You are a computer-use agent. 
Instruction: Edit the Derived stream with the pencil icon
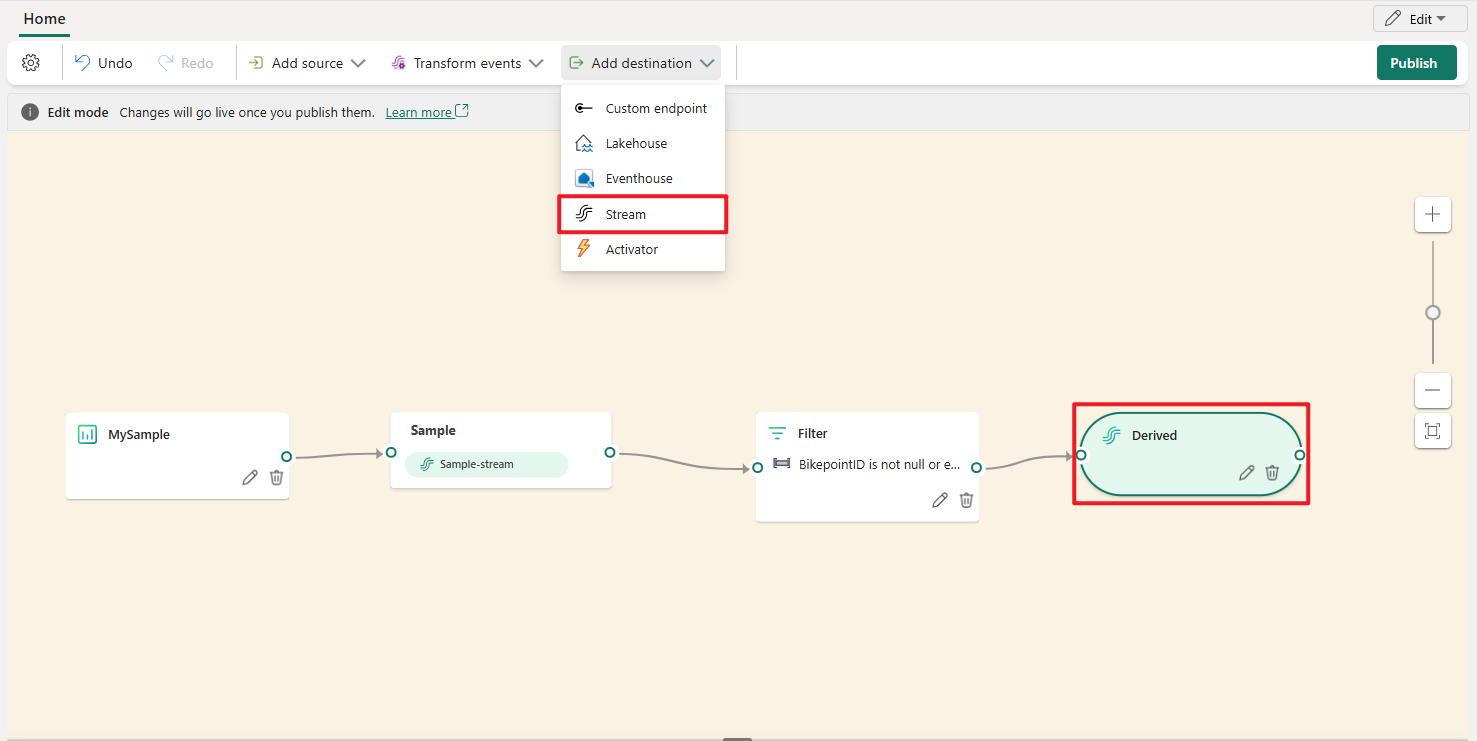point(1246,472)
